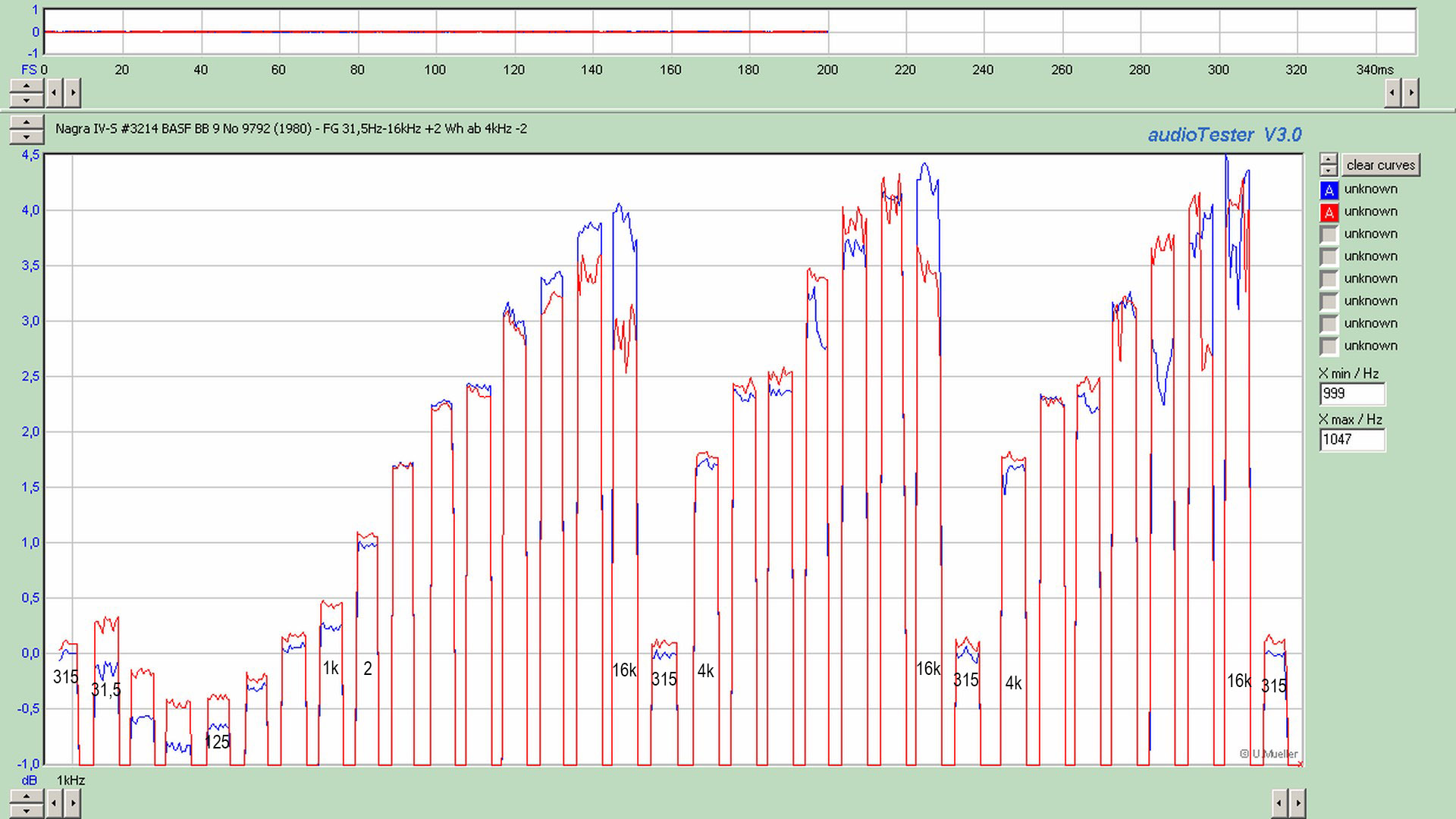Image resolution: width=1456 pixels, height=819 pixels.
Task: Toggle the red A curve slot
Action: [1329, 212]
